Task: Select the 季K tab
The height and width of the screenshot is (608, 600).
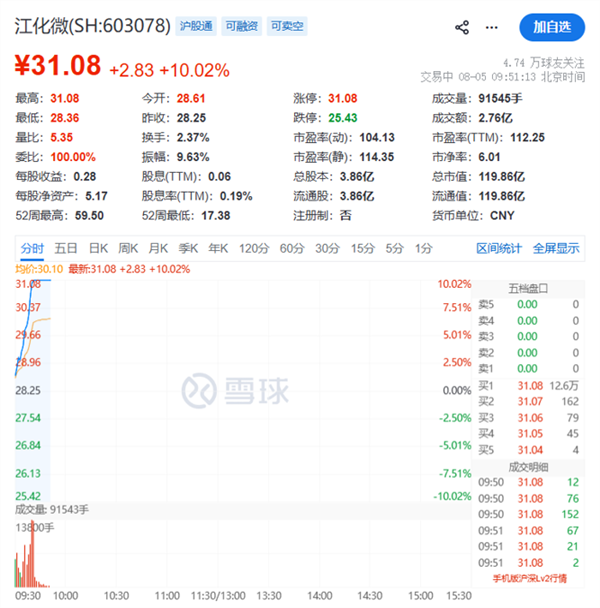Action: point(188,248)
